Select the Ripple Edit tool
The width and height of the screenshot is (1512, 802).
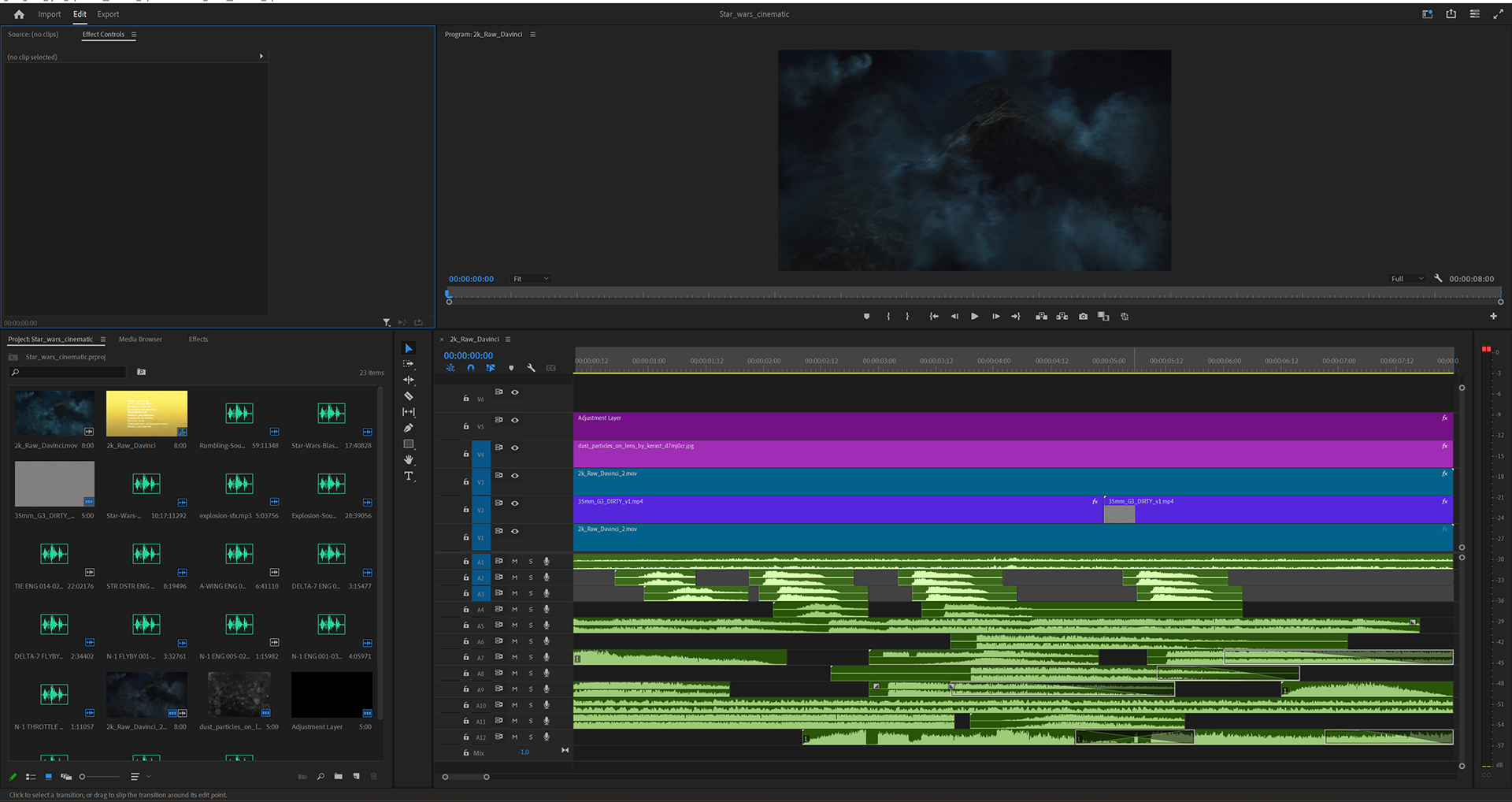(408, 380)
